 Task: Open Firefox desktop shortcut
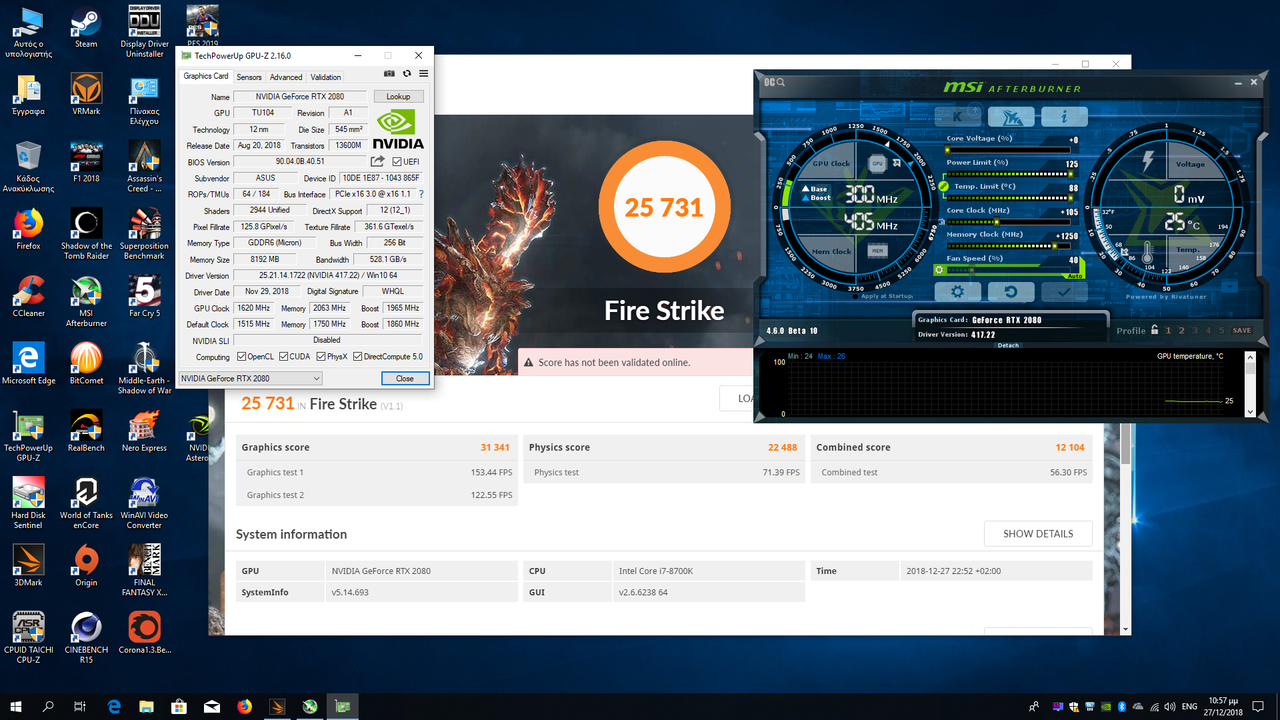pos(29,229)
